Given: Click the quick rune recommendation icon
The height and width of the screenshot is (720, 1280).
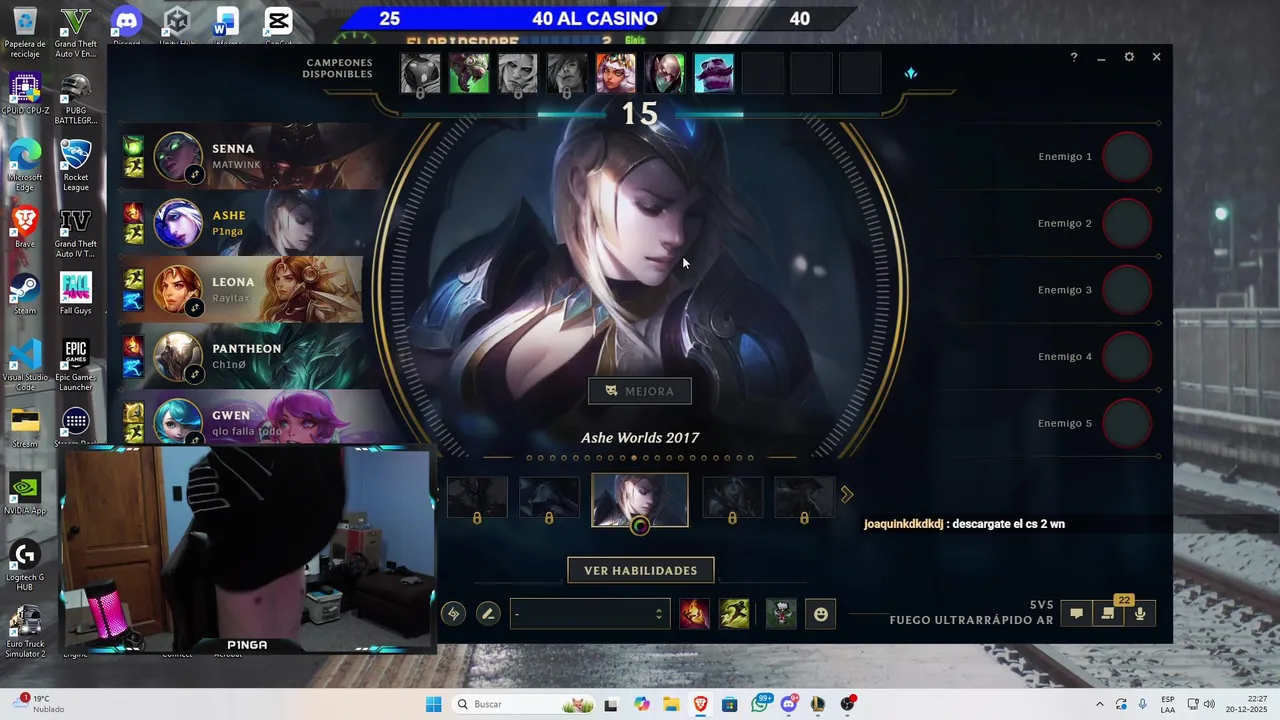Looking at the screenshot, I should (454, 614).
